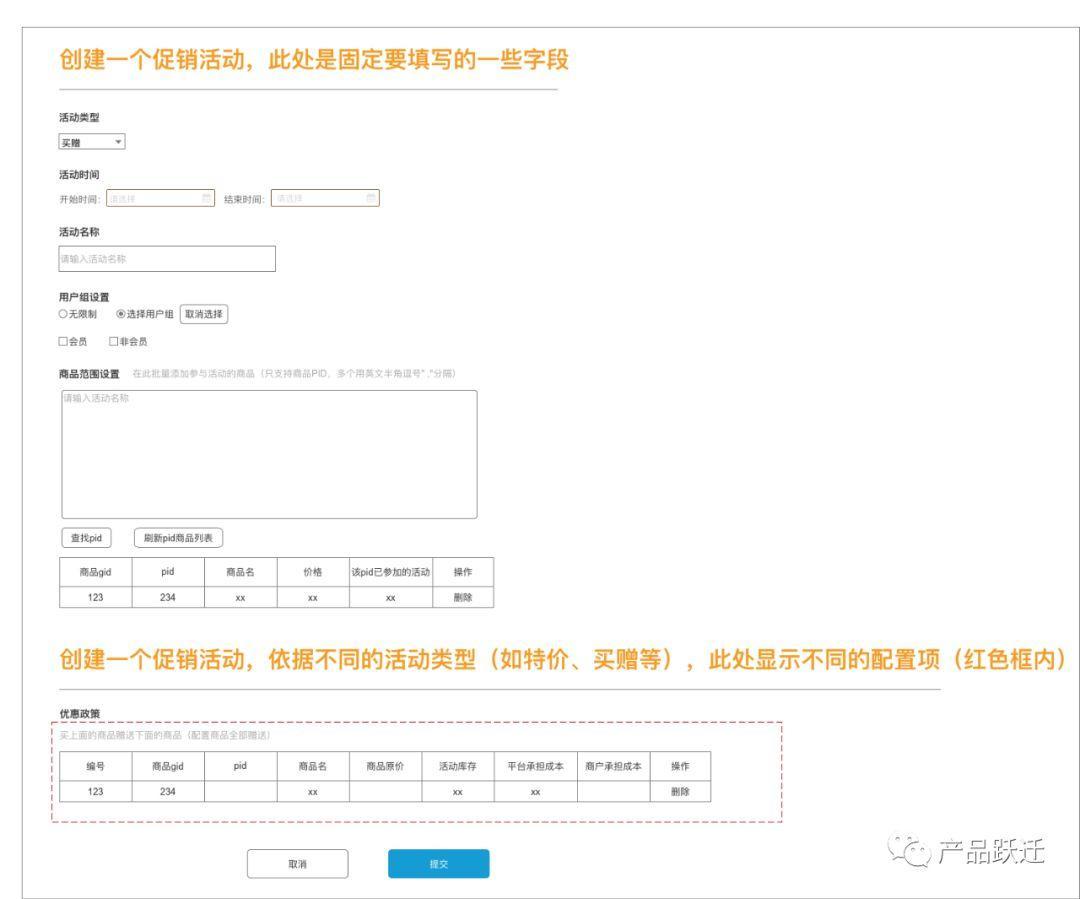Click 删除 in the pid product table

(x=462, y=596)
